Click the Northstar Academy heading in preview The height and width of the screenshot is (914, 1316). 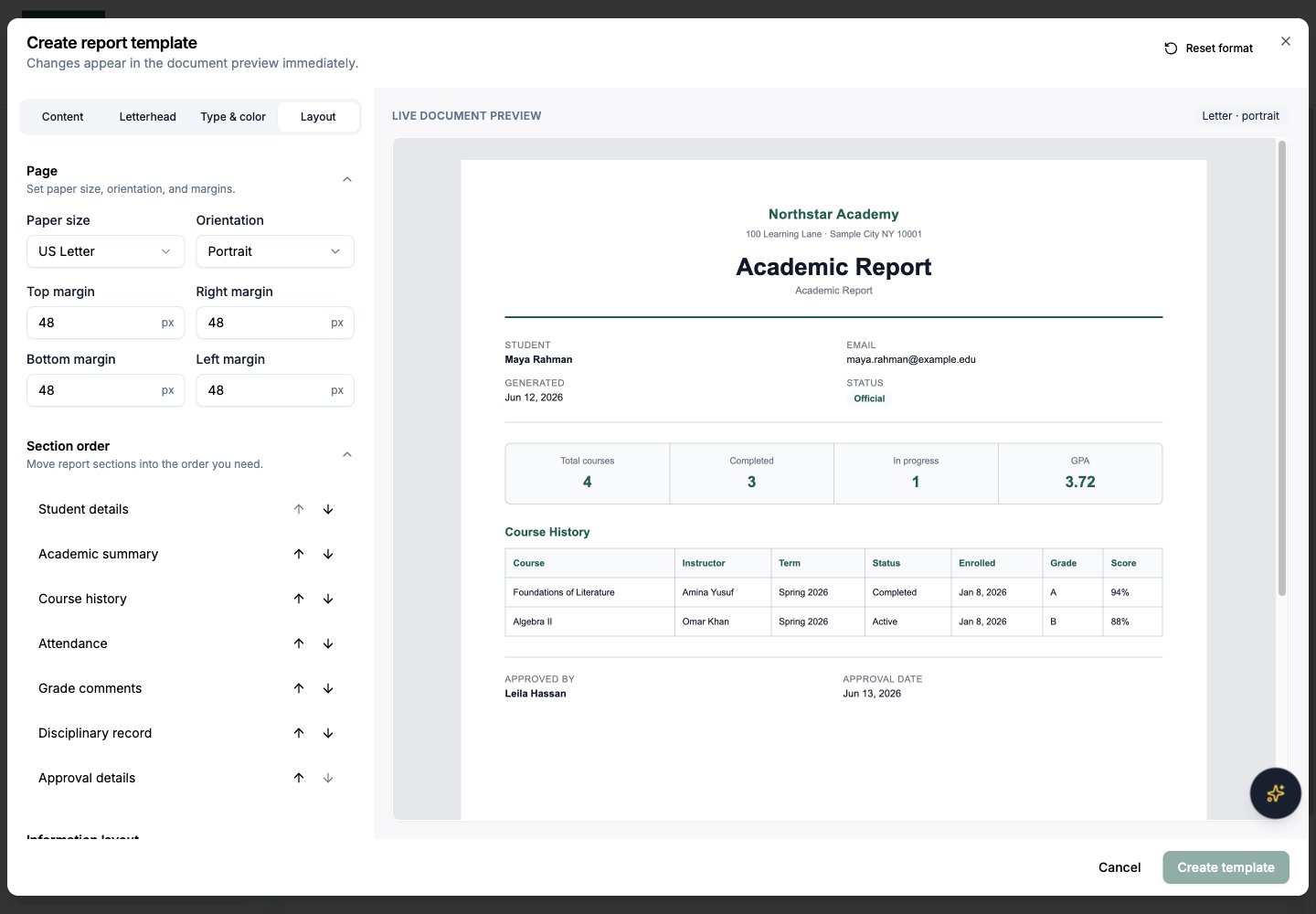pyautogui.click(x=833, y=214)
